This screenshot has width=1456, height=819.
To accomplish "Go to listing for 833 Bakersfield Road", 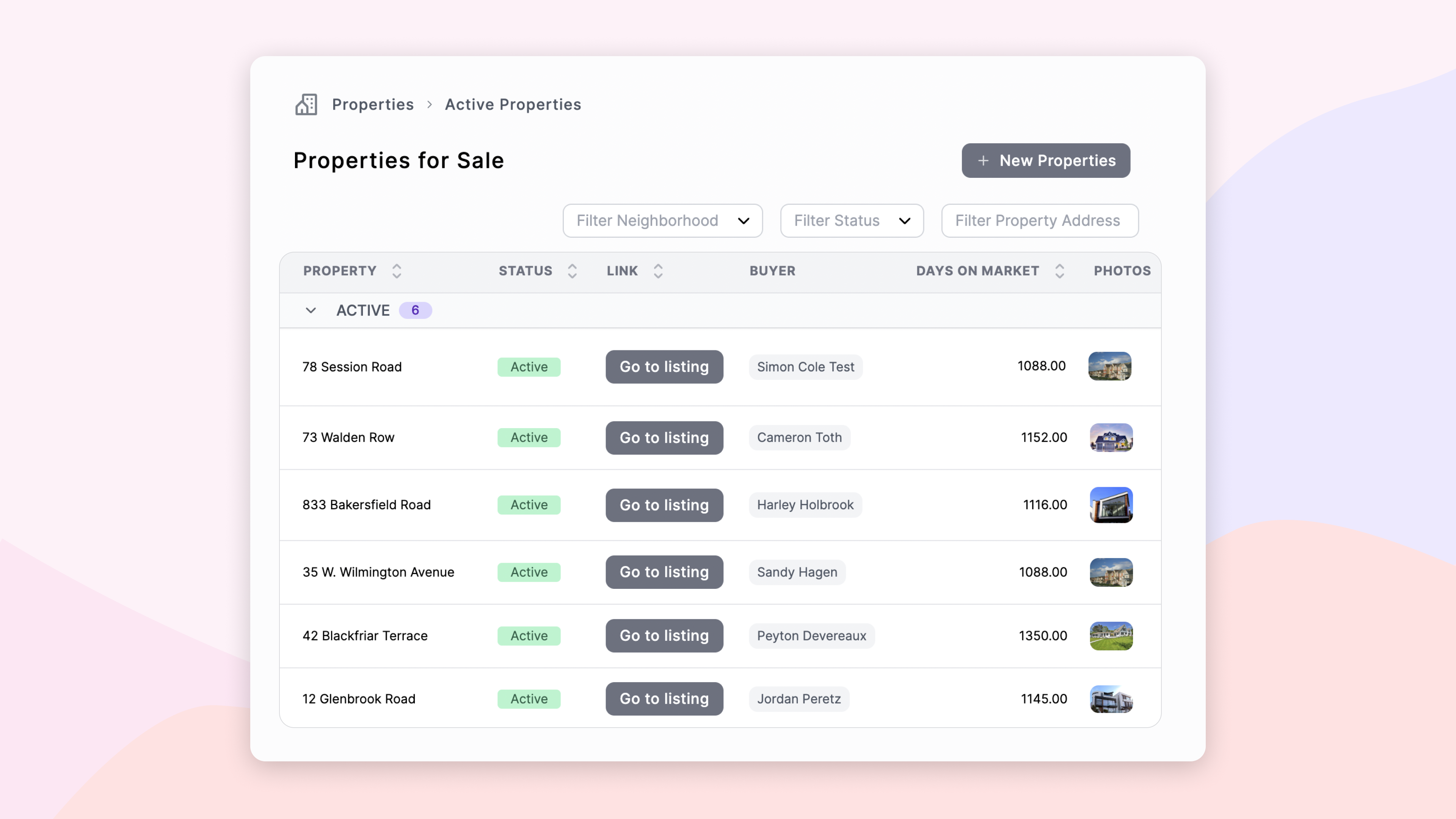I will (664, 505).
